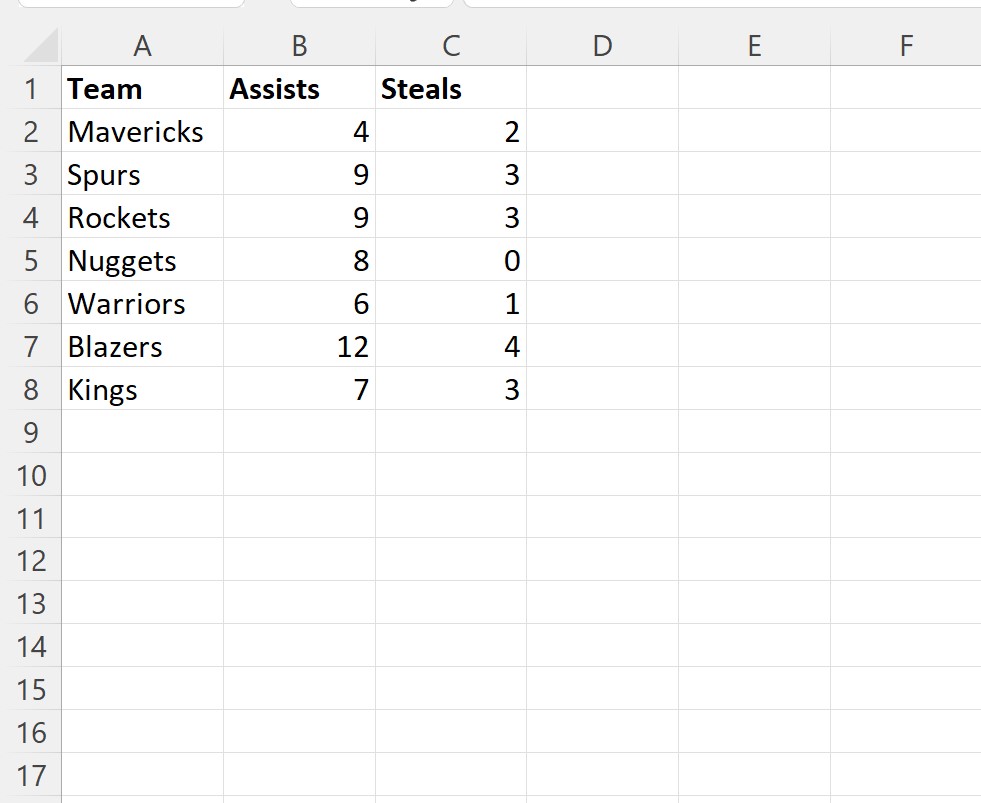Click the Kings team cell

(143, 389)
